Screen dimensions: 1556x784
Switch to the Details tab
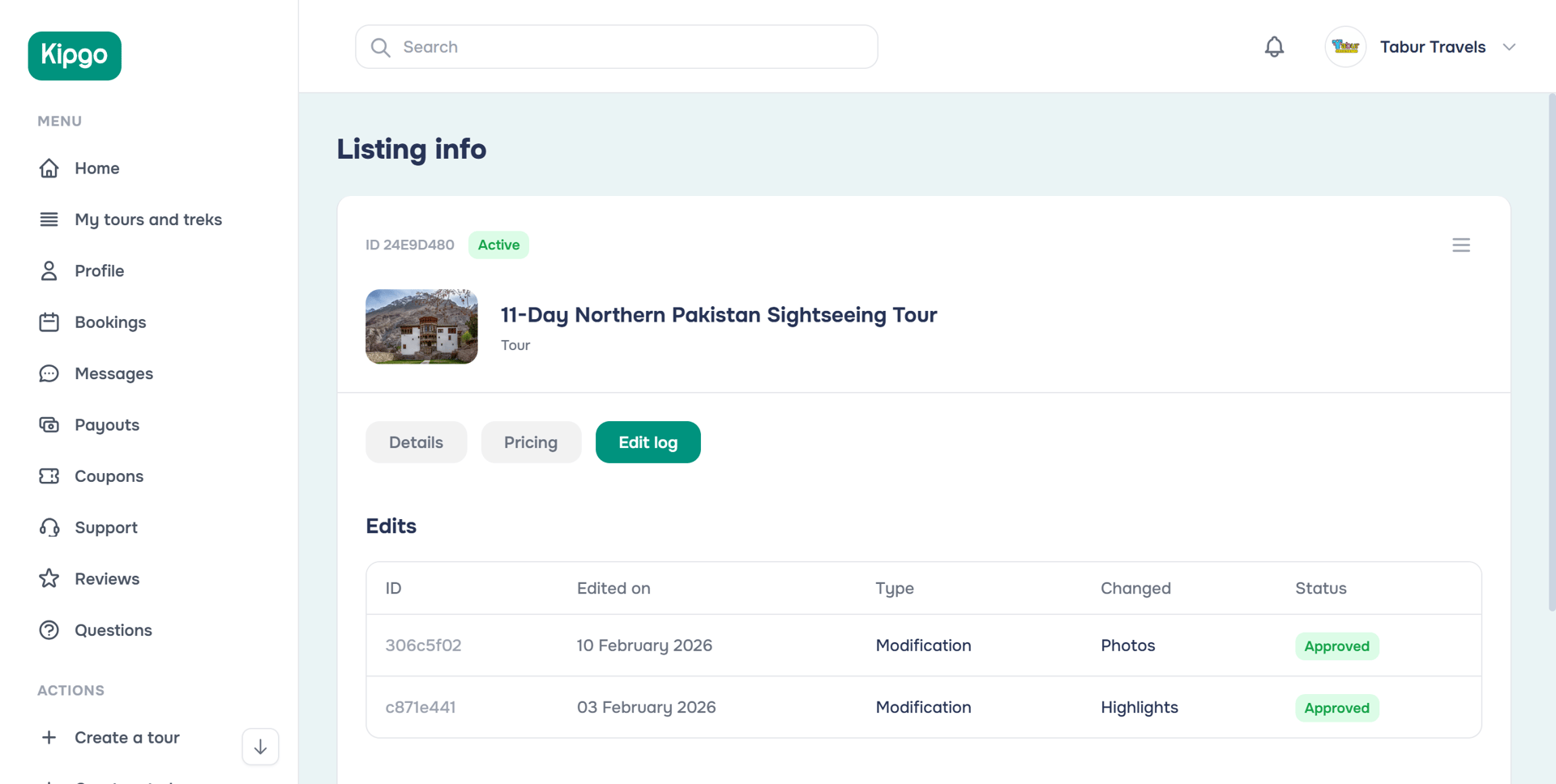pyautogui.click(x=416, y=442)
